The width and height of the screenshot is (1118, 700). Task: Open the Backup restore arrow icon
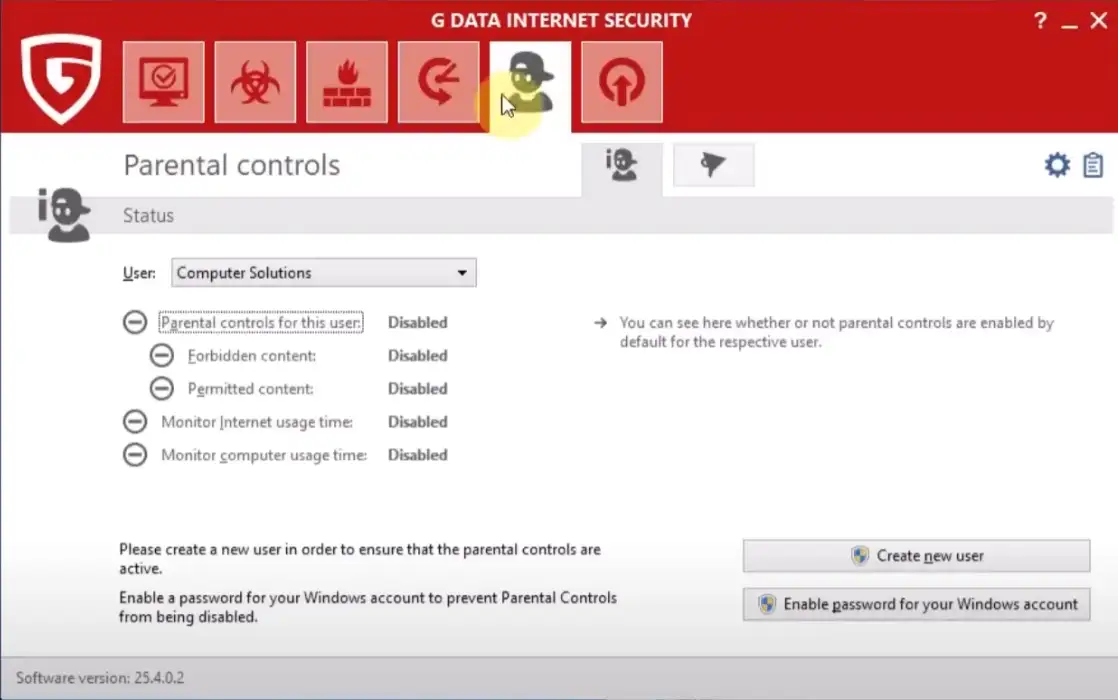coord(438,82)
